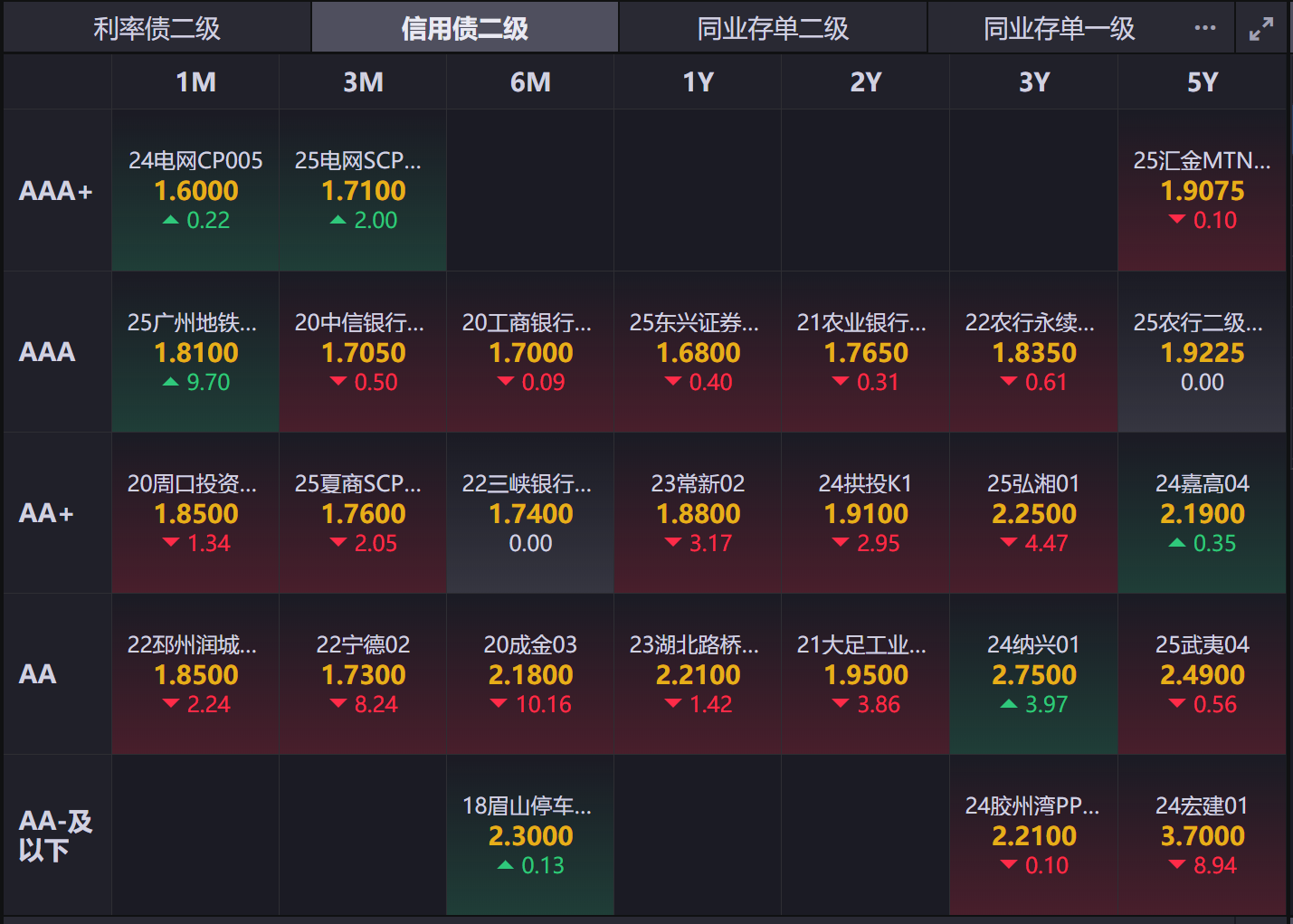
Task: Open 21大足工业 cell at 1.9500
Action: (865, 674)
